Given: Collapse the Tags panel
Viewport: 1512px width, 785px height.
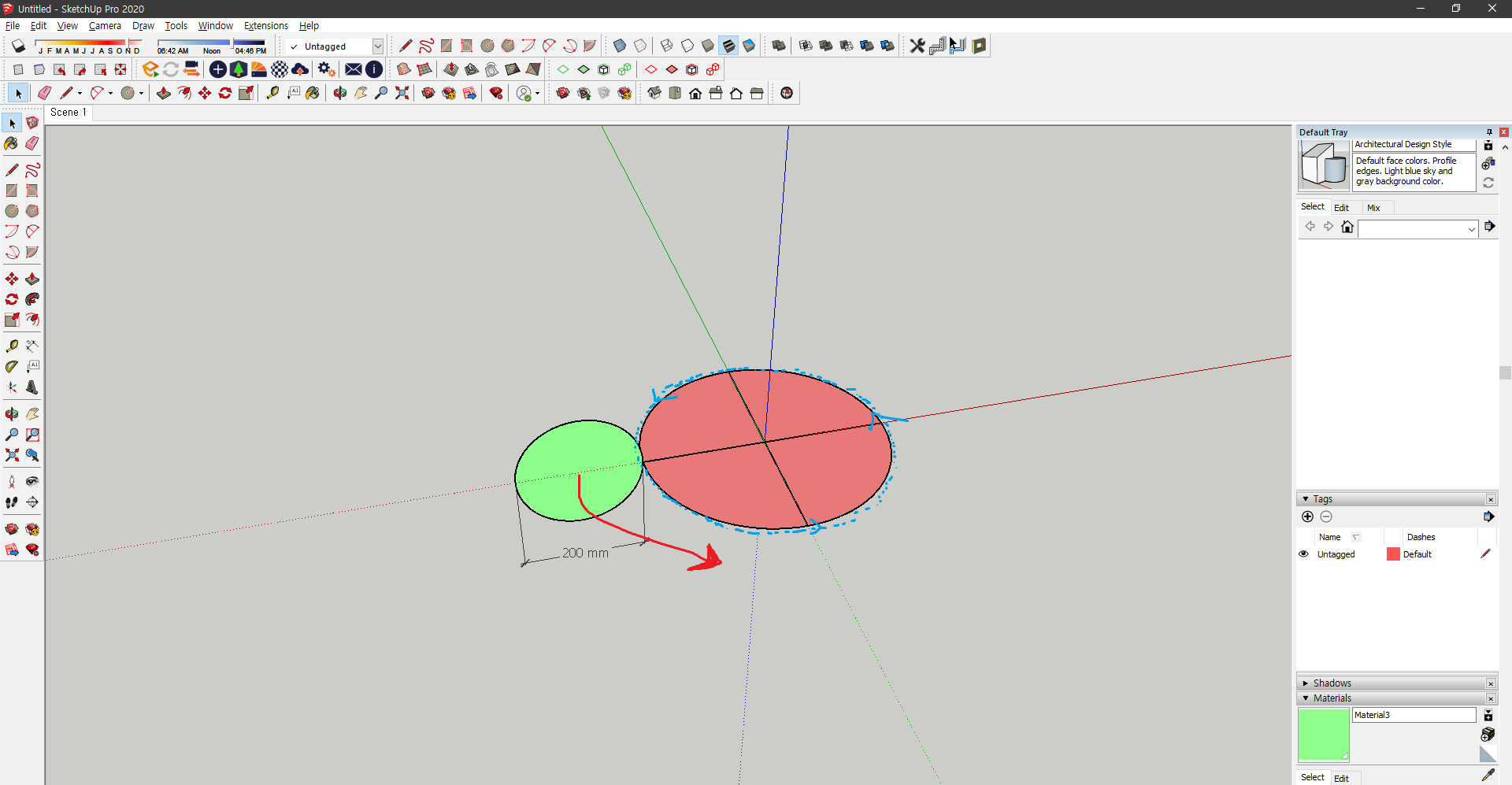Looking at the screenshot, I should tap(1306, 499).
